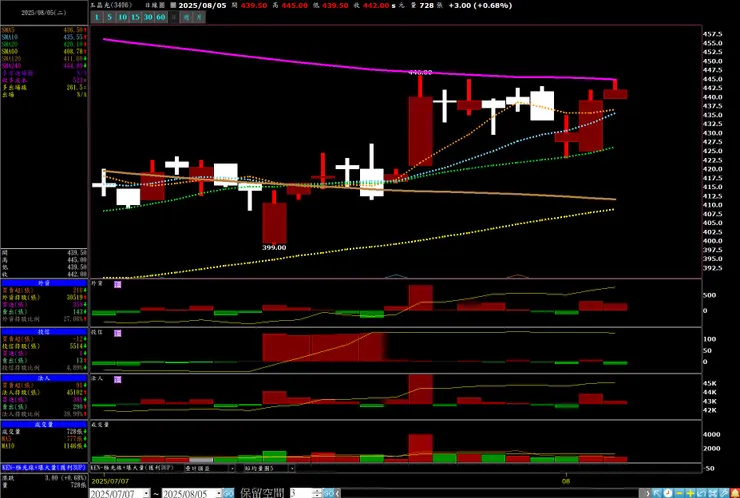This screenshot has width=740, height=498.
Task: Click the chart-type icon next to 日線圖
Action: (173, 5)
